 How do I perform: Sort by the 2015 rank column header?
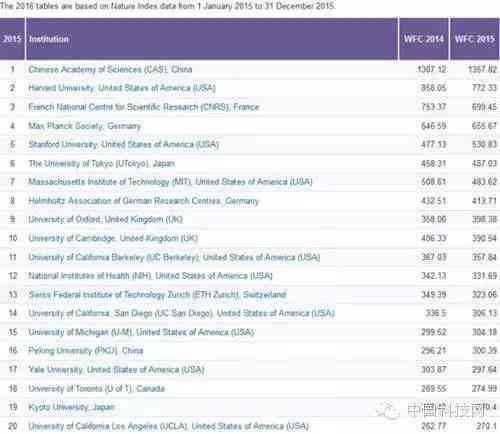12,39
